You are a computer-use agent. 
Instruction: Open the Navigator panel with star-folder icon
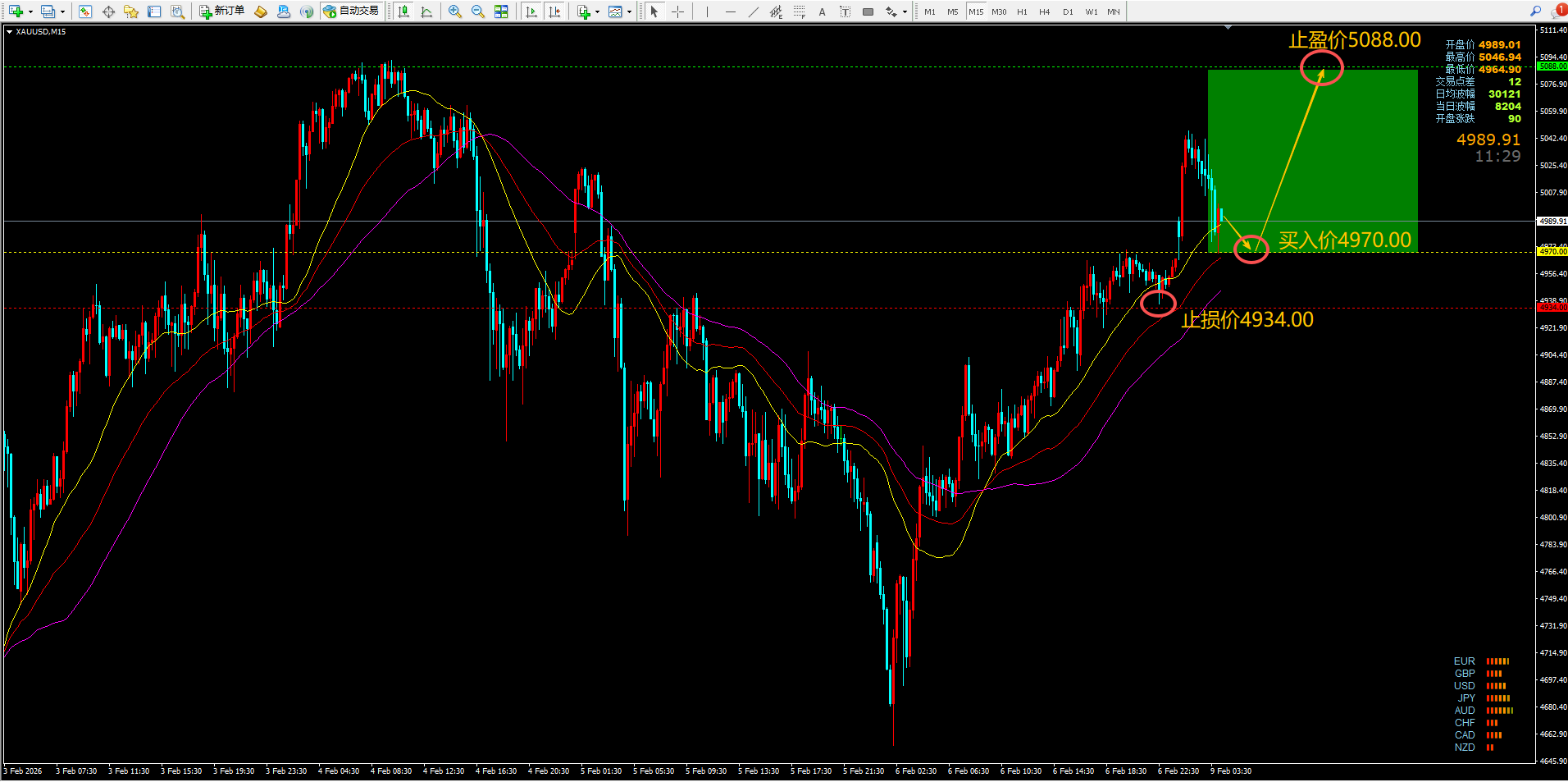point(131,11)
